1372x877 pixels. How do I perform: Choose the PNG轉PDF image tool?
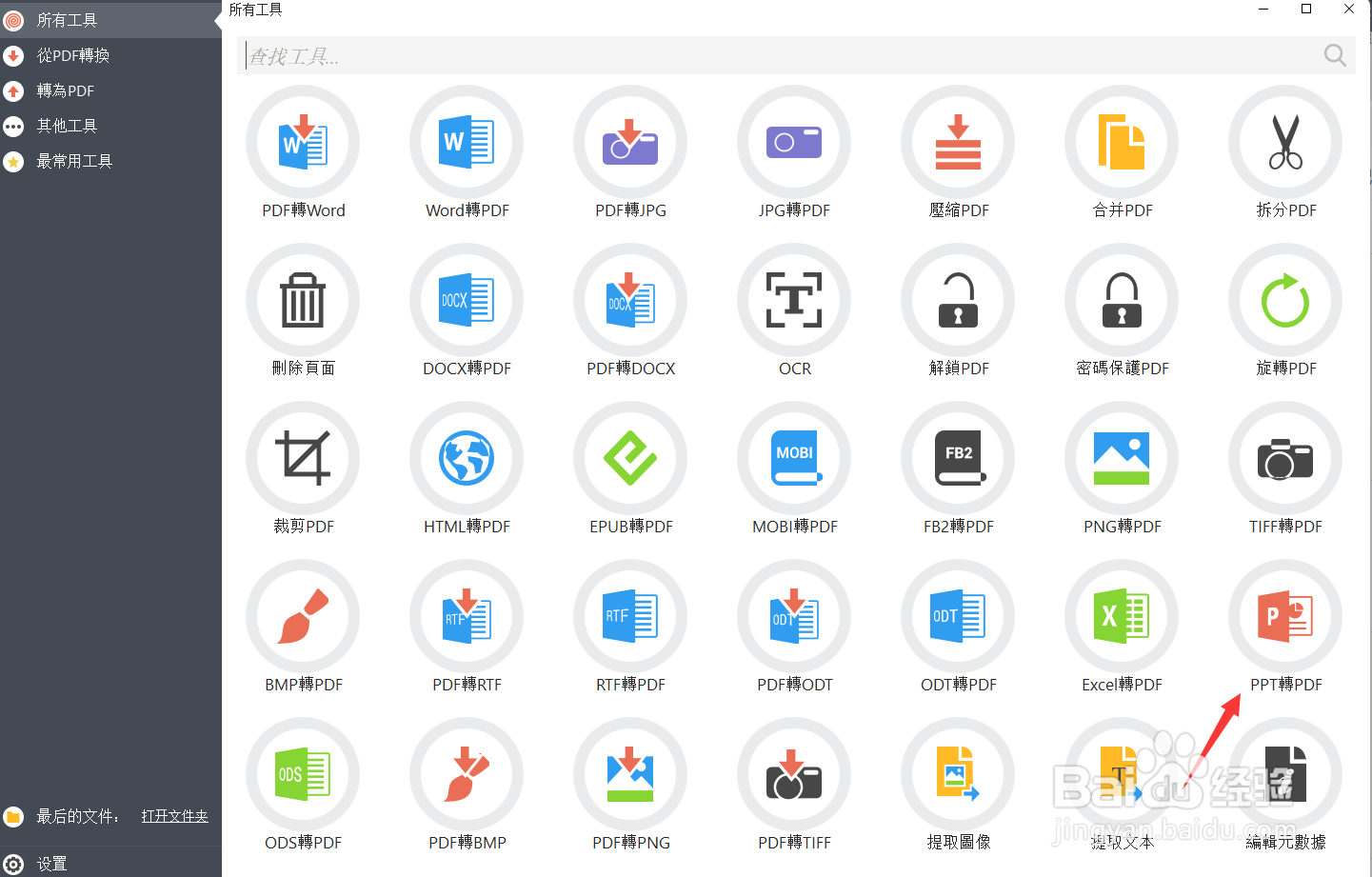(1122, 459)
